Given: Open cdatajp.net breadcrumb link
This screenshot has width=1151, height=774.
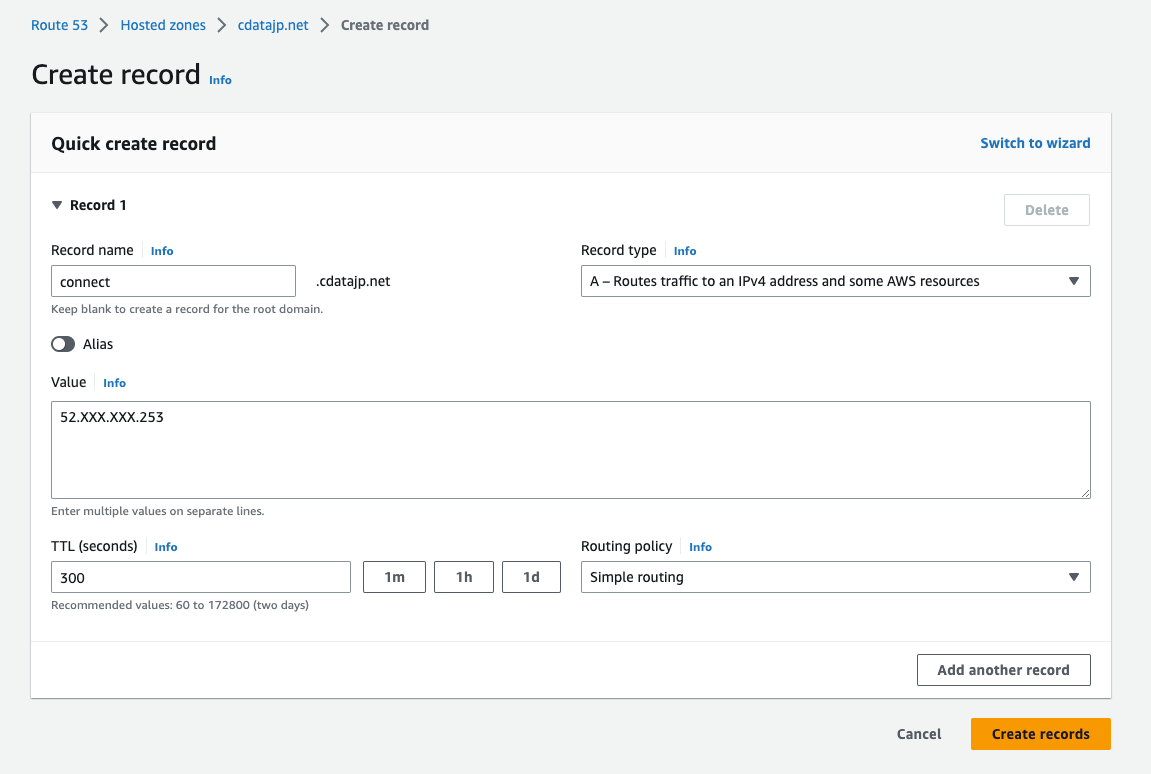Looking at the screenshot, I should coord(273,25).
